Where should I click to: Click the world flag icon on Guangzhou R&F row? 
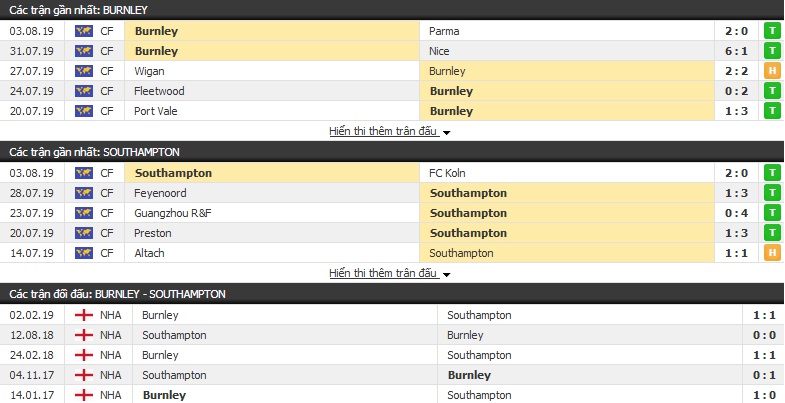coord(84,213)
